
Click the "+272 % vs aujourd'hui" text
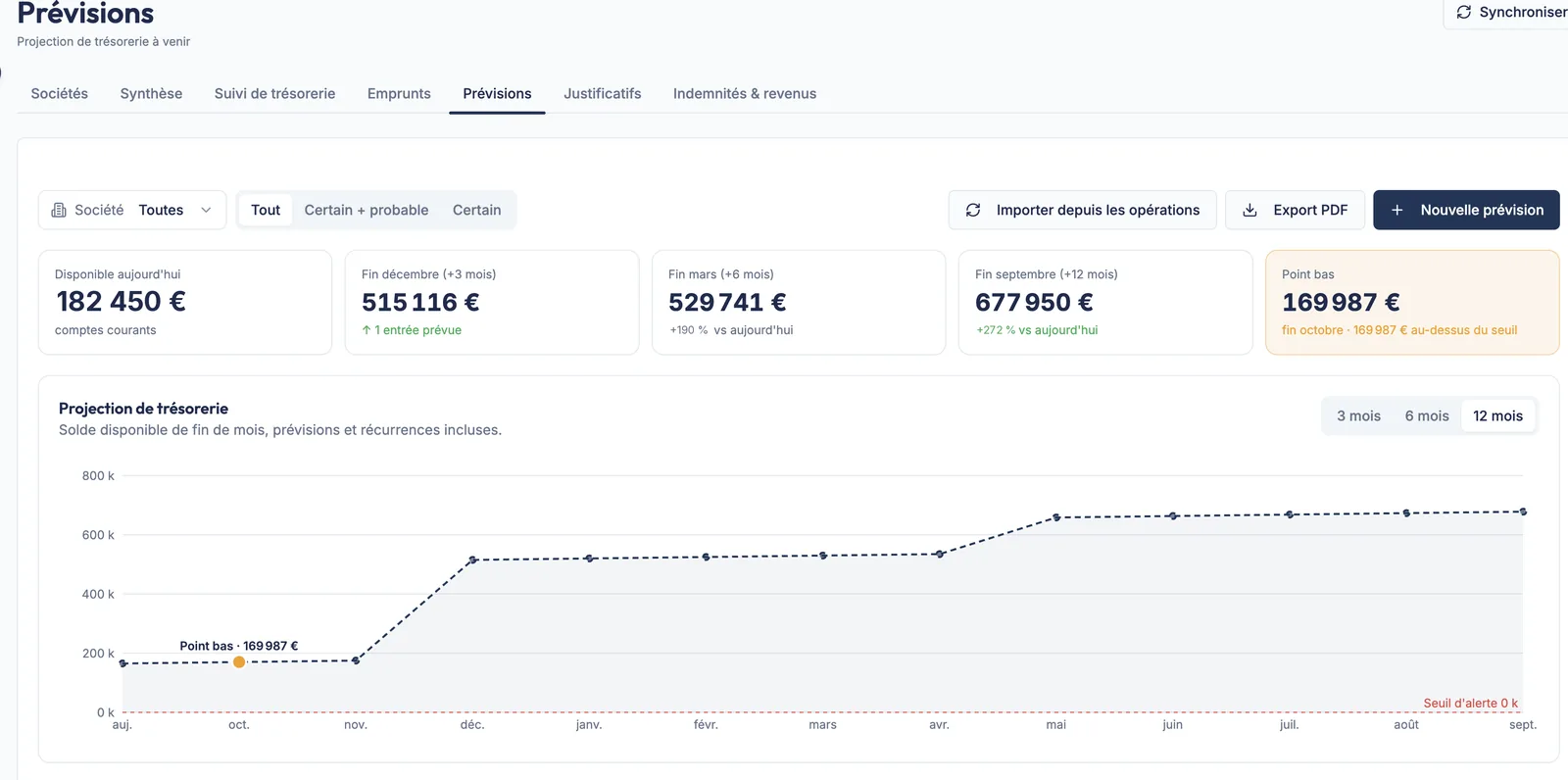pyautogui.click(x=1037, y=330)
